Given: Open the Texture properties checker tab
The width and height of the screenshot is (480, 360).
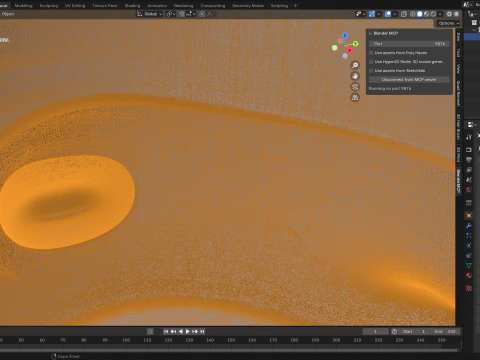Looking at the screenshot, I should (469, 288).
